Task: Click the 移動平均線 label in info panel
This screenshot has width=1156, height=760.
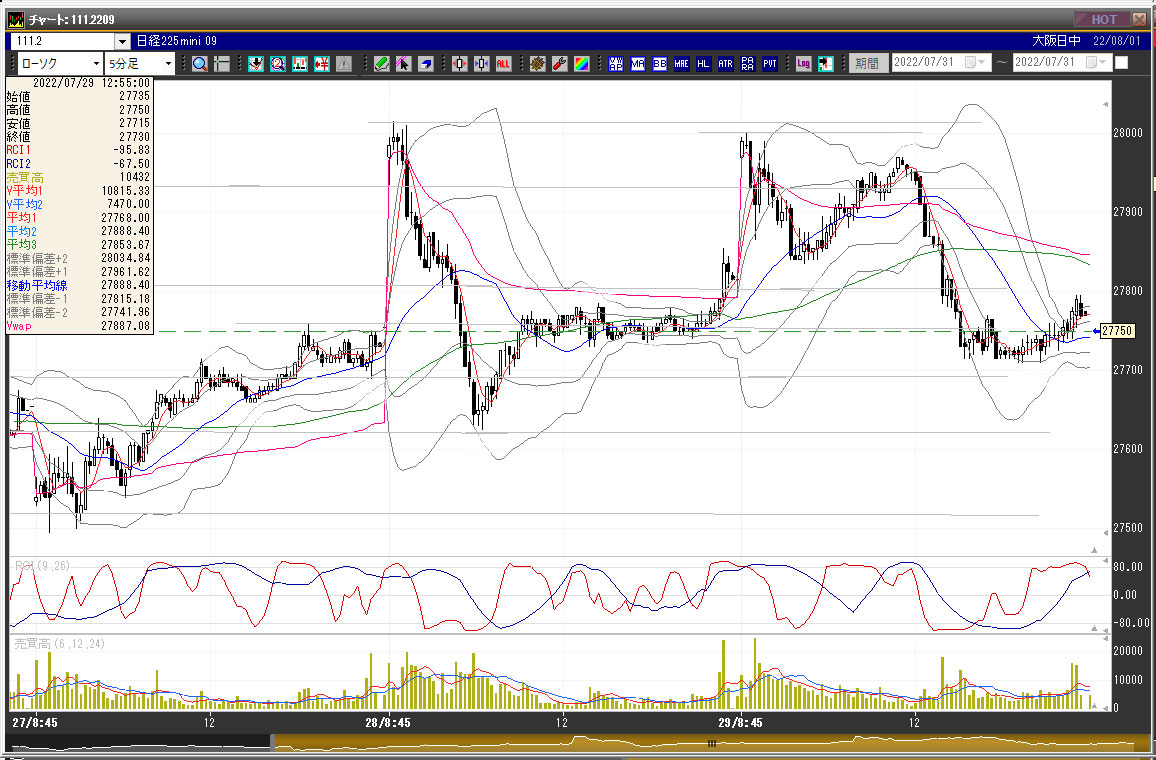Action: tap(37, 285)
